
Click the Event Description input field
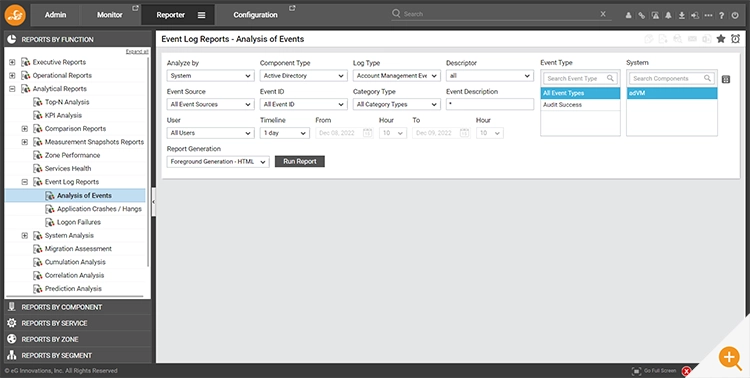pyautogui.click(x=490, y=104)
